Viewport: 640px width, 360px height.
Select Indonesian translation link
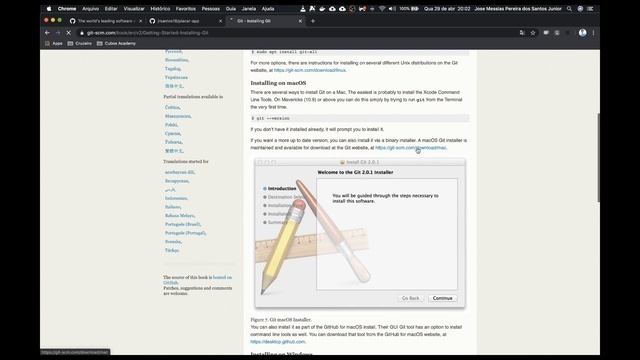(x=176, y=198)
